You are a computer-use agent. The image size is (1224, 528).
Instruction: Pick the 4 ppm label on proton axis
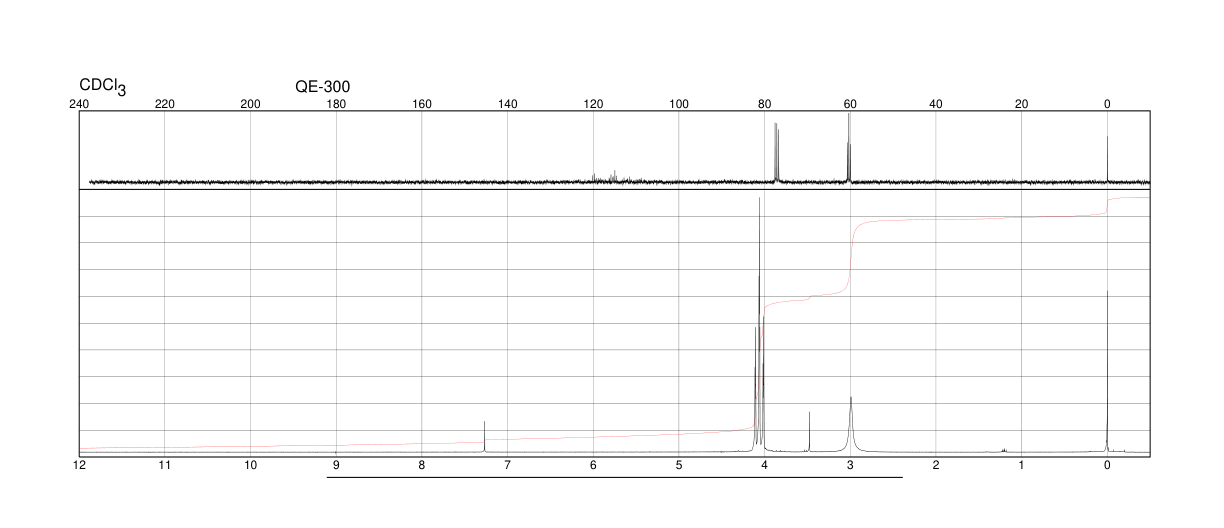(x=764, y=465)
